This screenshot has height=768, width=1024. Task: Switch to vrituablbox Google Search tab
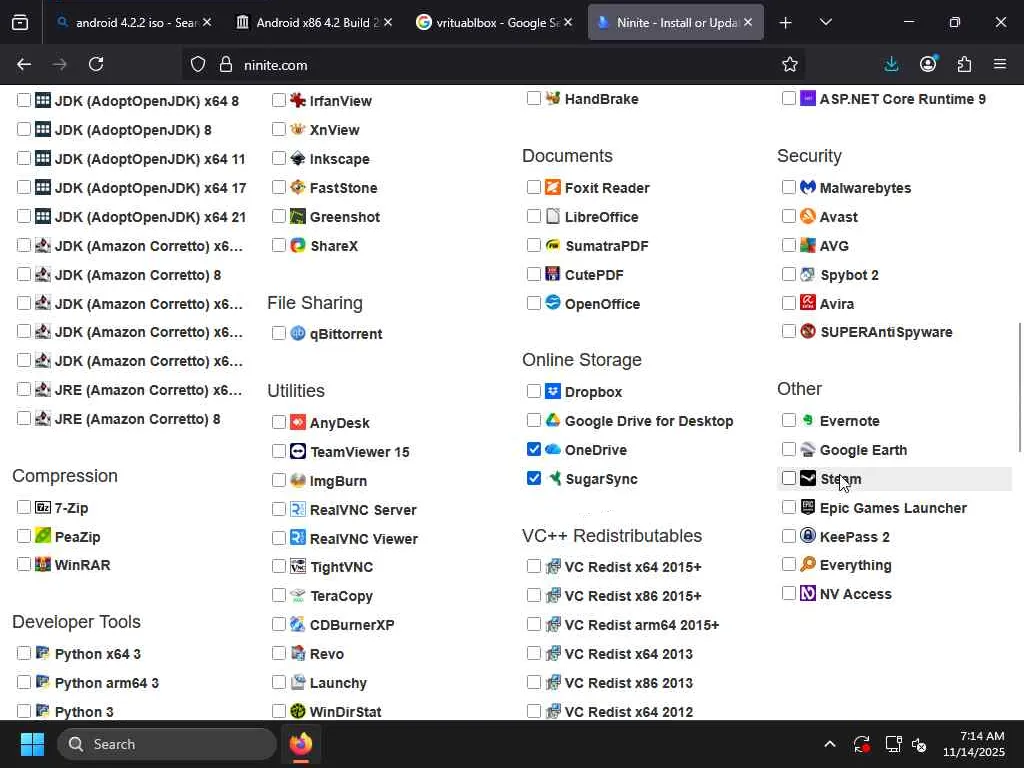pos(494,22)
